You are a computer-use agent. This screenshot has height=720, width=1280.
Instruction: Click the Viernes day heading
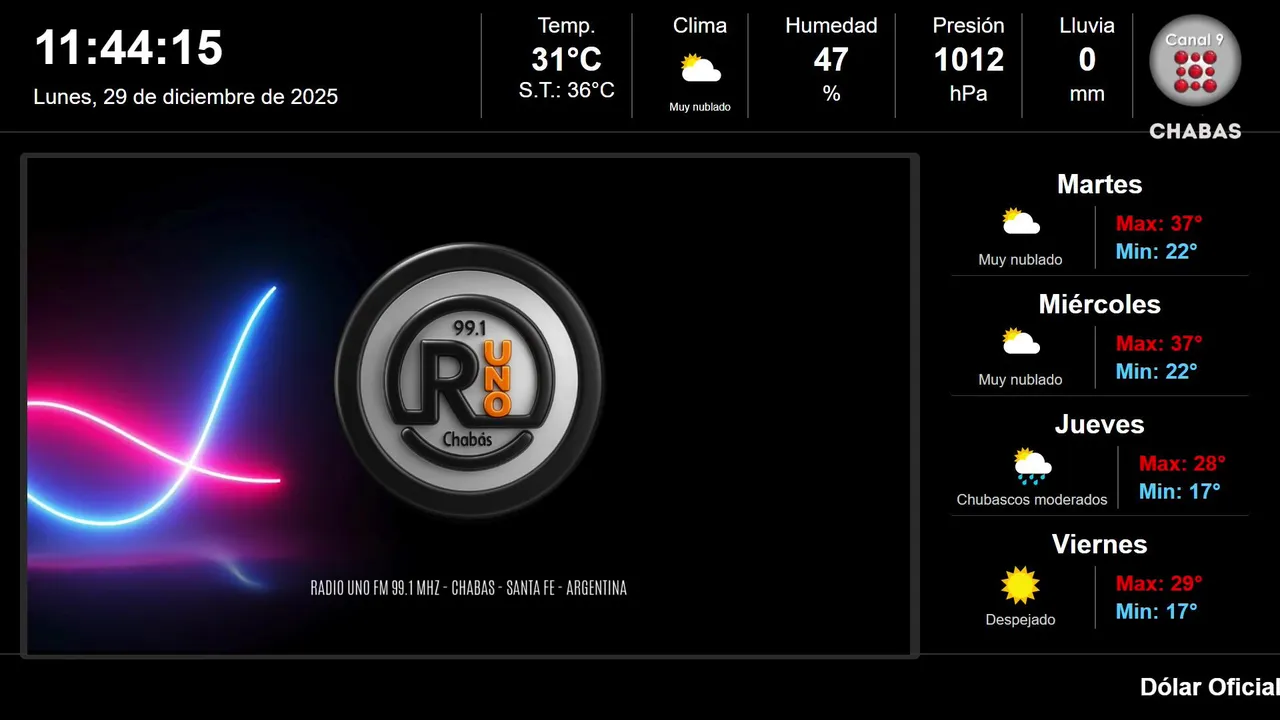[x=1099, y=544]
